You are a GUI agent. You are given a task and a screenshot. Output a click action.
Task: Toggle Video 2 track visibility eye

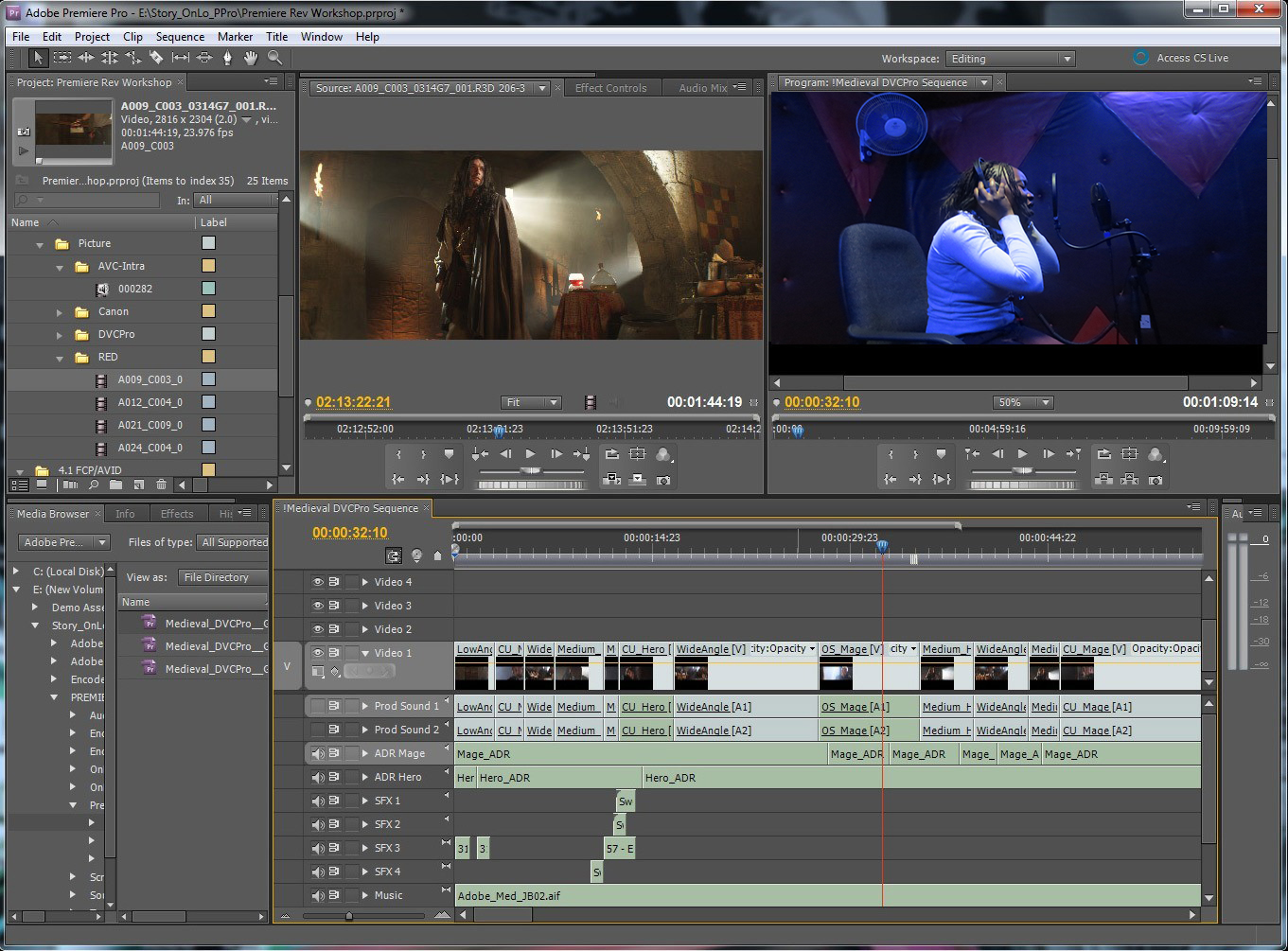(x=318, y=629)
